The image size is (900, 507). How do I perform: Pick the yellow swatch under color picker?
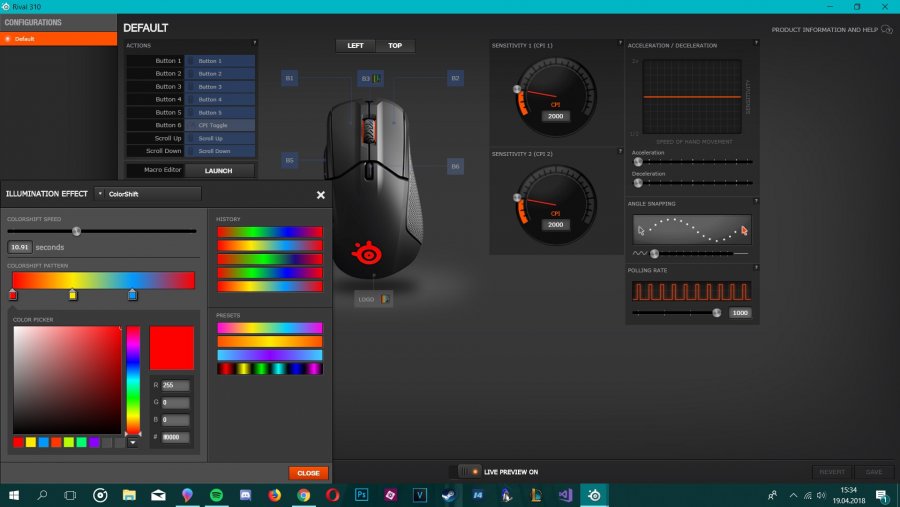click(31, 442)
